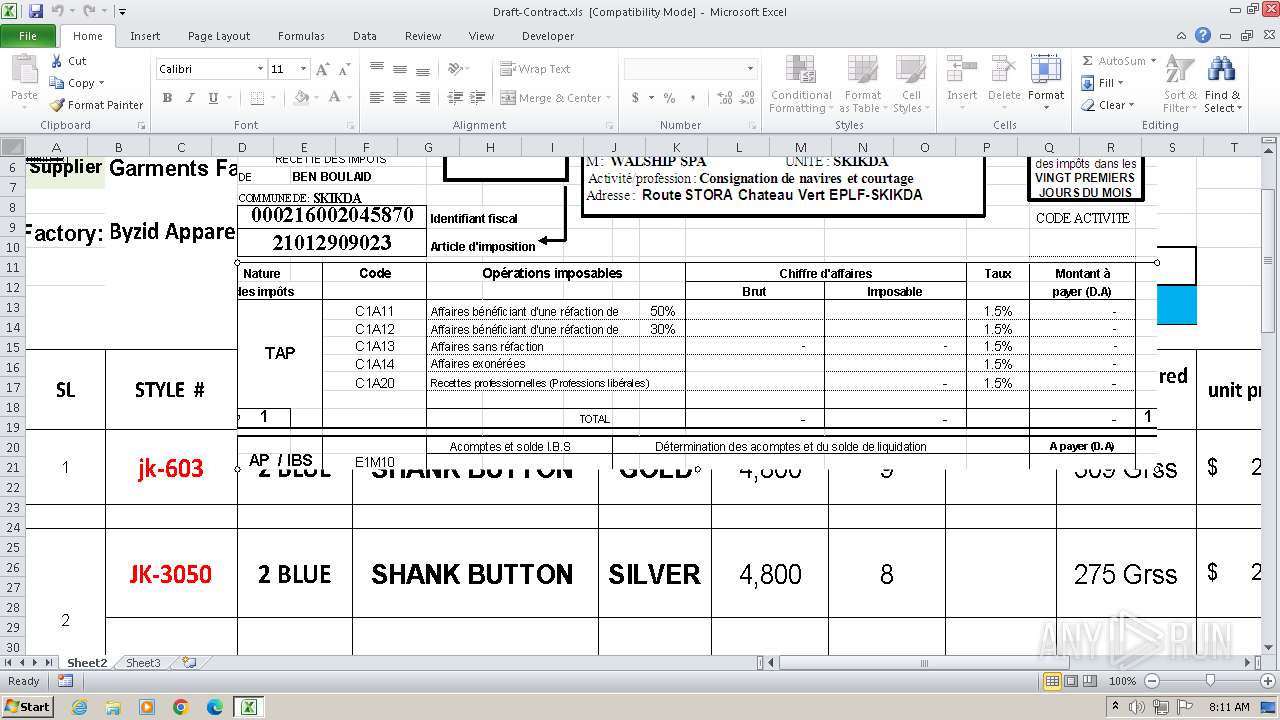The image size is (1280, 720).
Task: Toggle Wrap Text for the cell
Action: pyautogui.click(x=536, y=69)
